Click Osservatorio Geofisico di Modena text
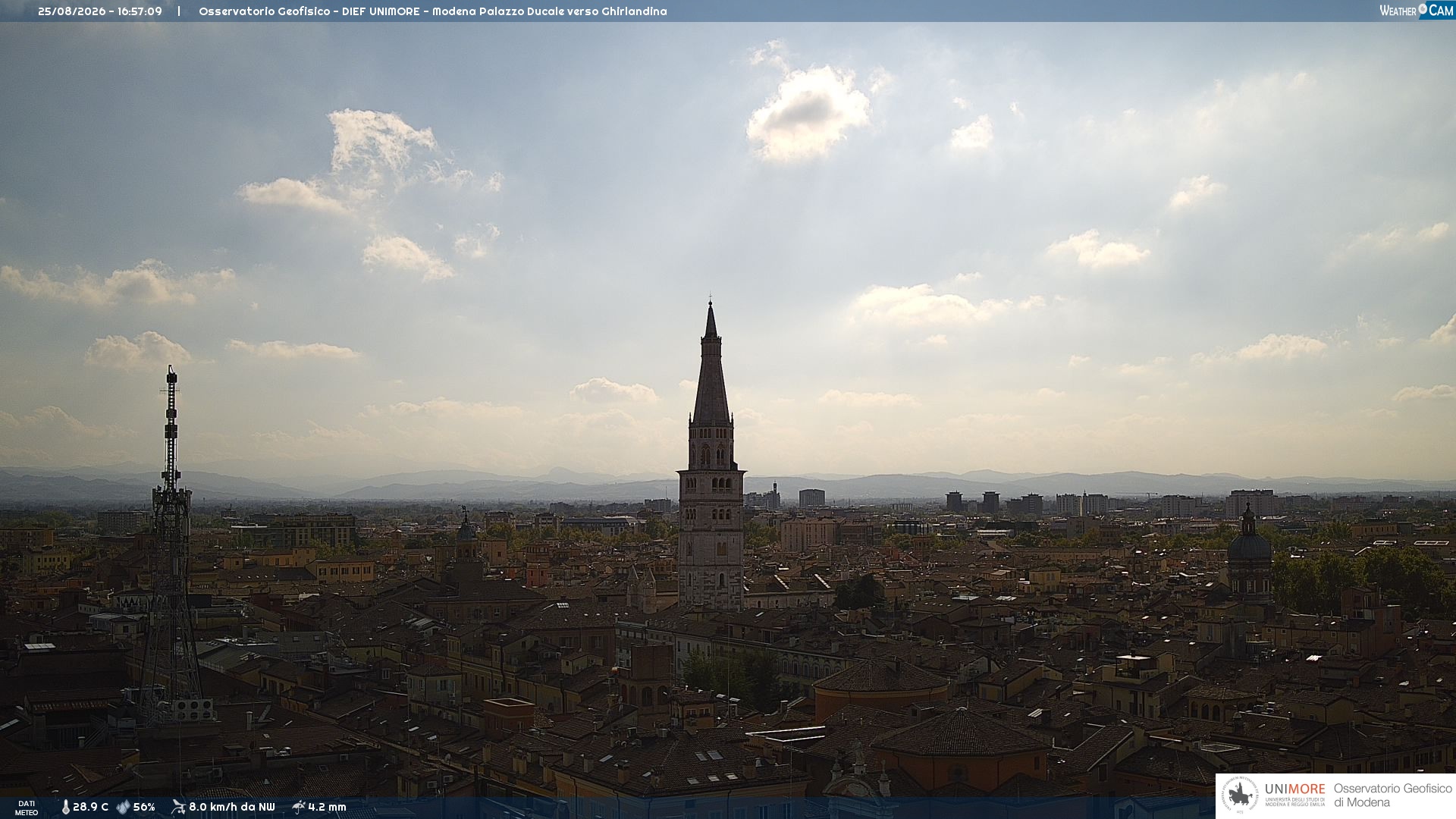This screenshot has width=1456, height=819. pos(1392,795)
